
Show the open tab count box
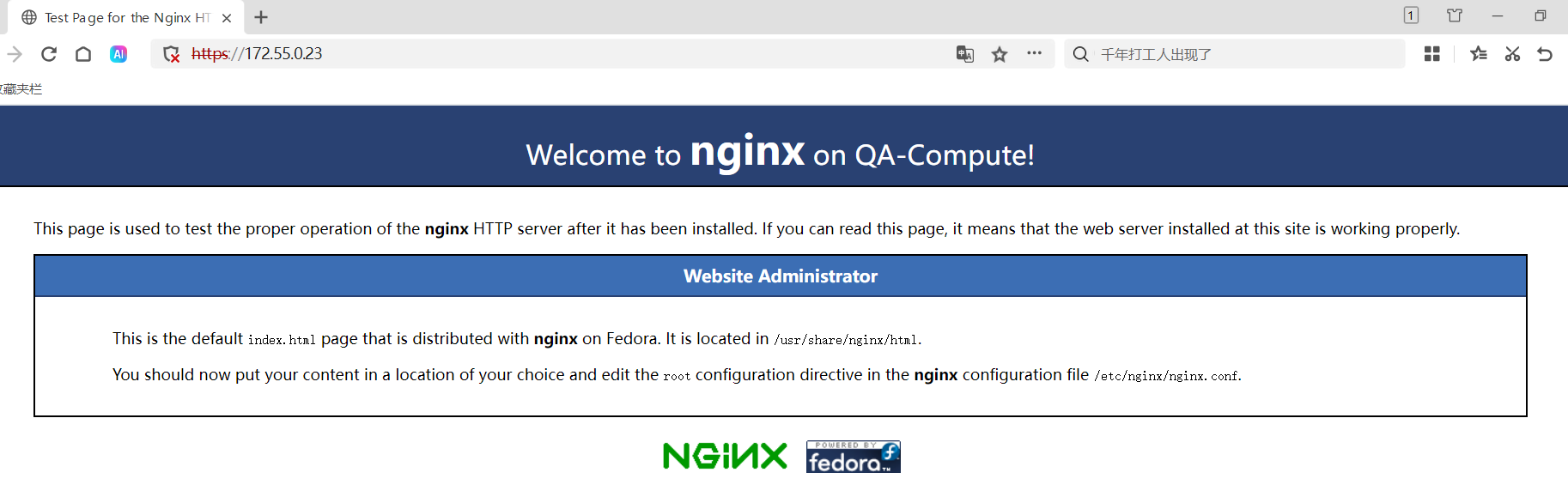(x=1411, y=15)
